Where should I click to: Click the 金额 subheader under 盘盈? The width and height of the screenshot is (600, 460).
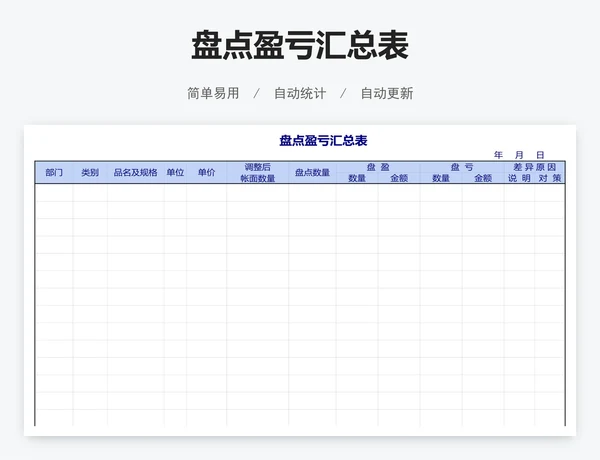click(x=399, y=178)
